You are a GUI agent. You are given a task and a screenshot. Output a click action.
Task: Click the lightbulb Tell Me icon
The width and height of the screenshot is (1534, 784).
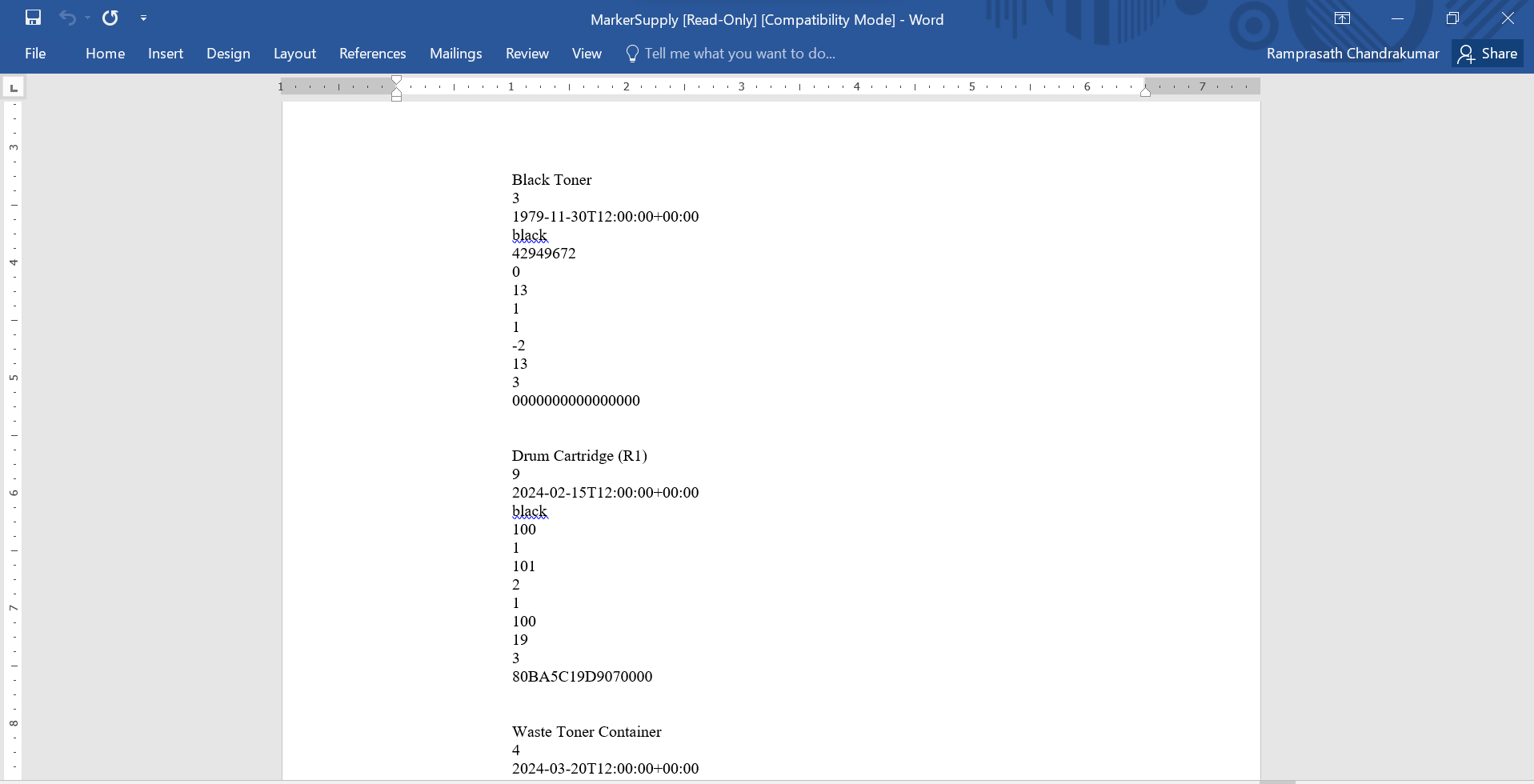pyautogui.click(x=632, y=54)
